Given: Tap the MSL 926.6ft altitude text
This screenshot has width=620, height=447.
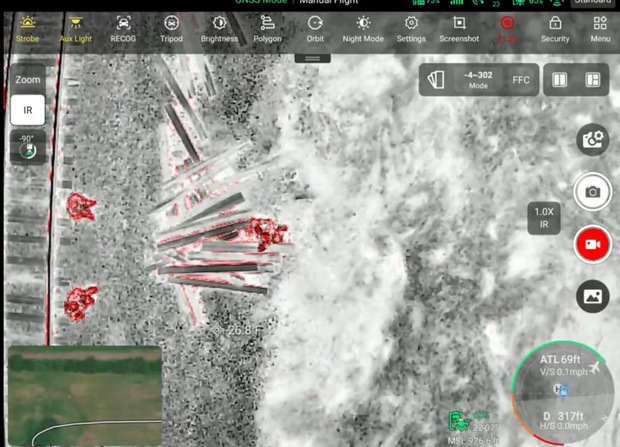Looking at the screenshot, I should (473, 441).
